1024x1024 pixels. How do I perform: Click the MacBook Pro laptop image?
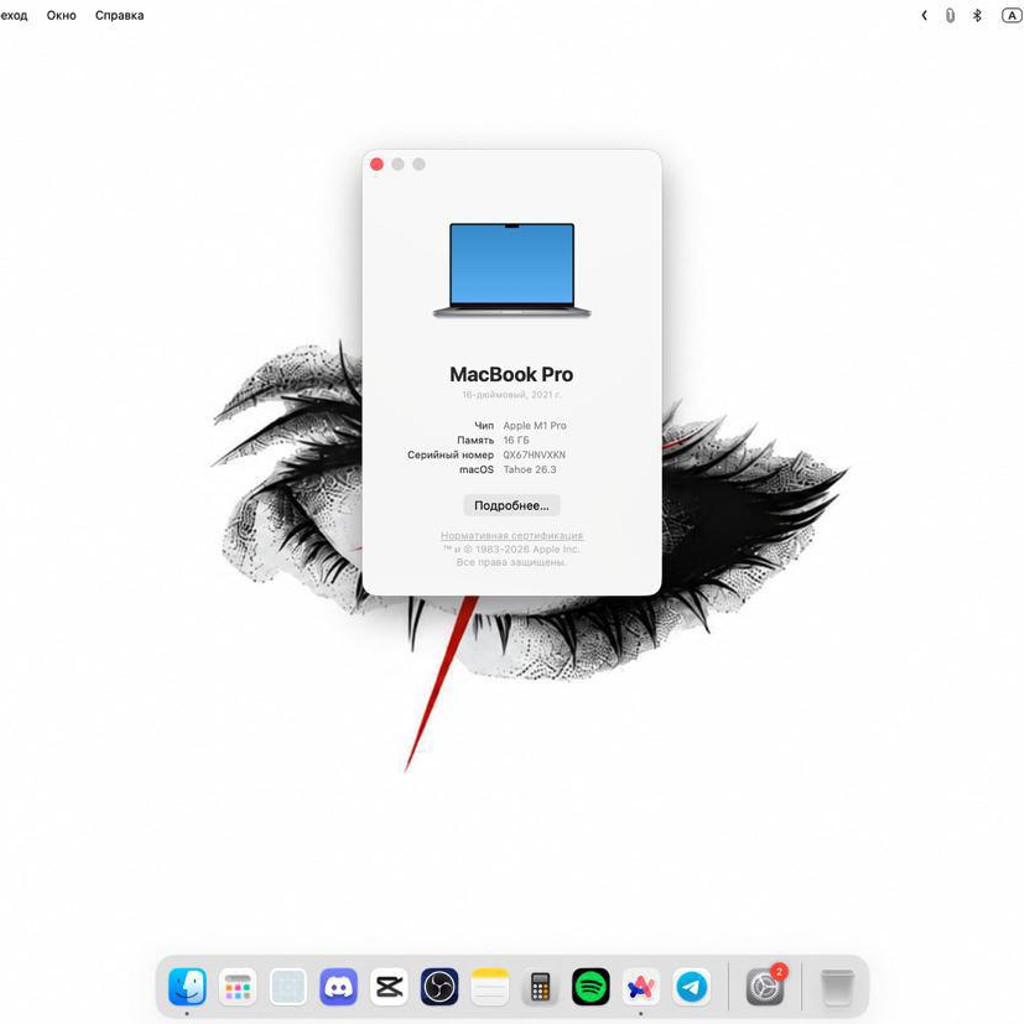pyautogui.click(x=512, y=270)
